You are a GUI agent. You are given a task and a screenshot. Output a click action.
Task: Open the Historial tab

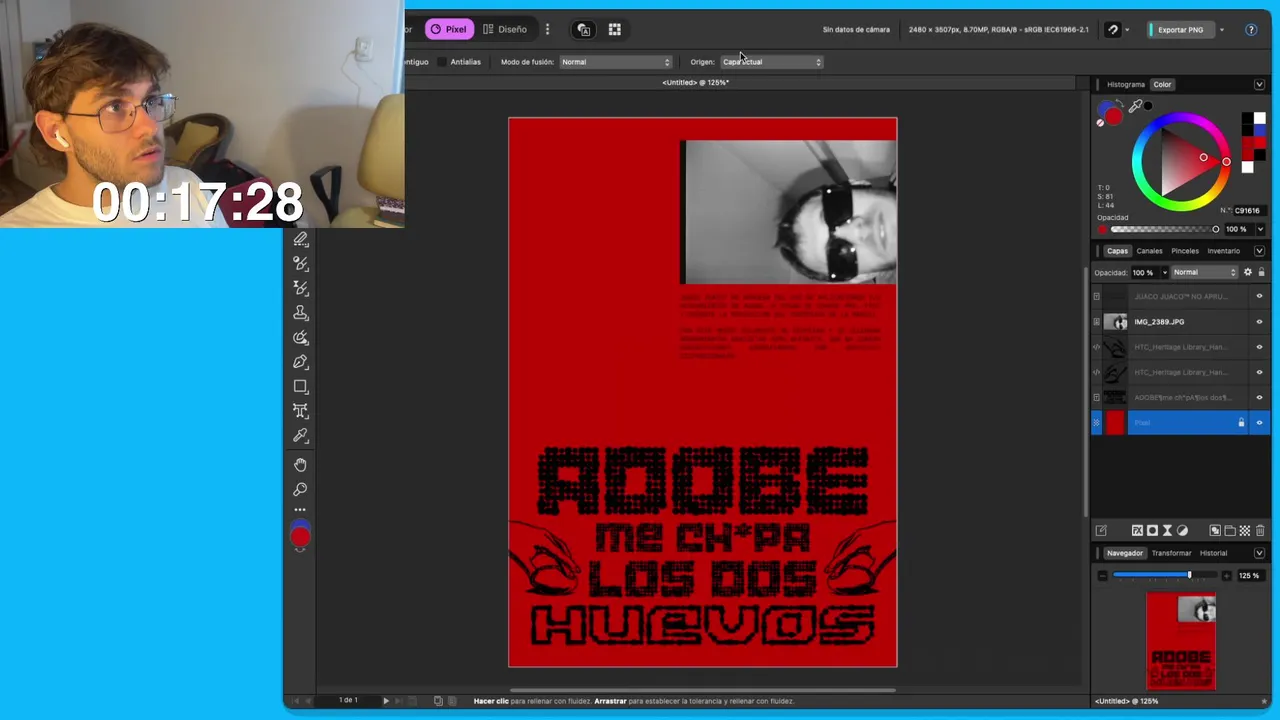1214,553
